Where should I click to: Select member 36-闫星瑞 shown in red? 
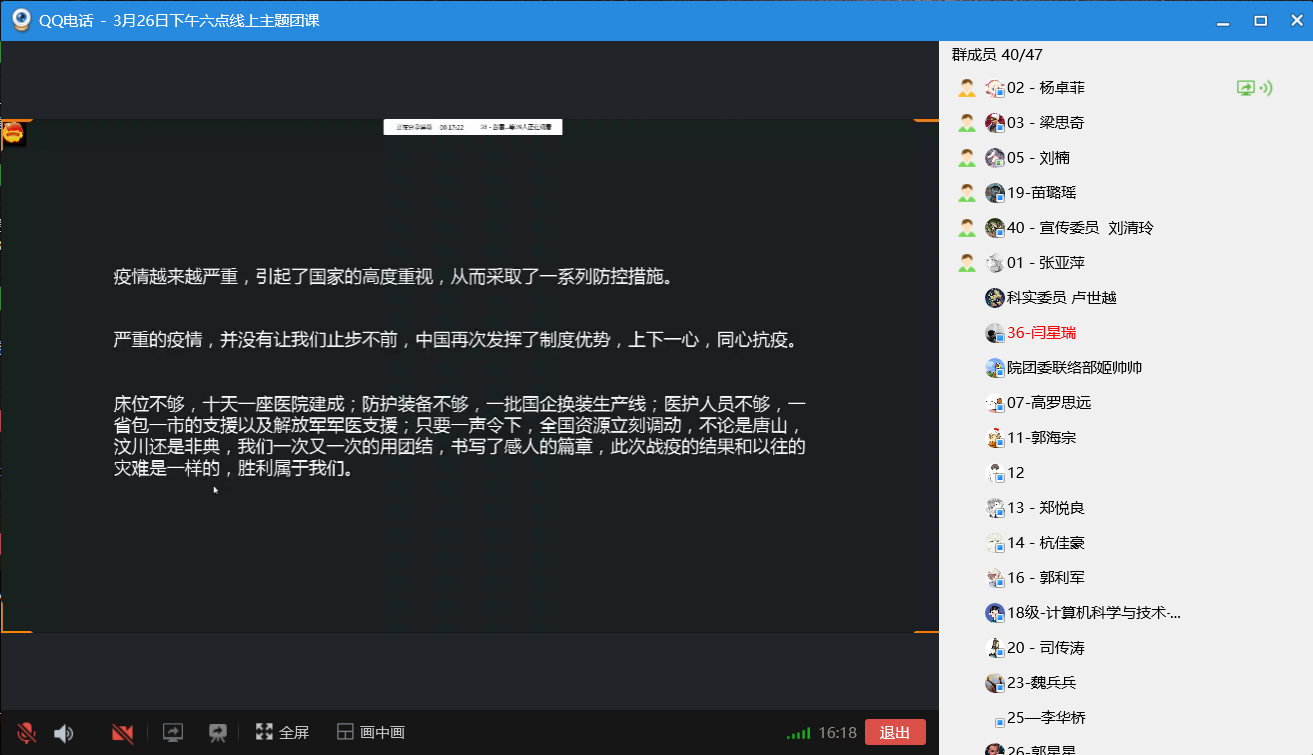pyautogui.click(x=1041, y=333)
